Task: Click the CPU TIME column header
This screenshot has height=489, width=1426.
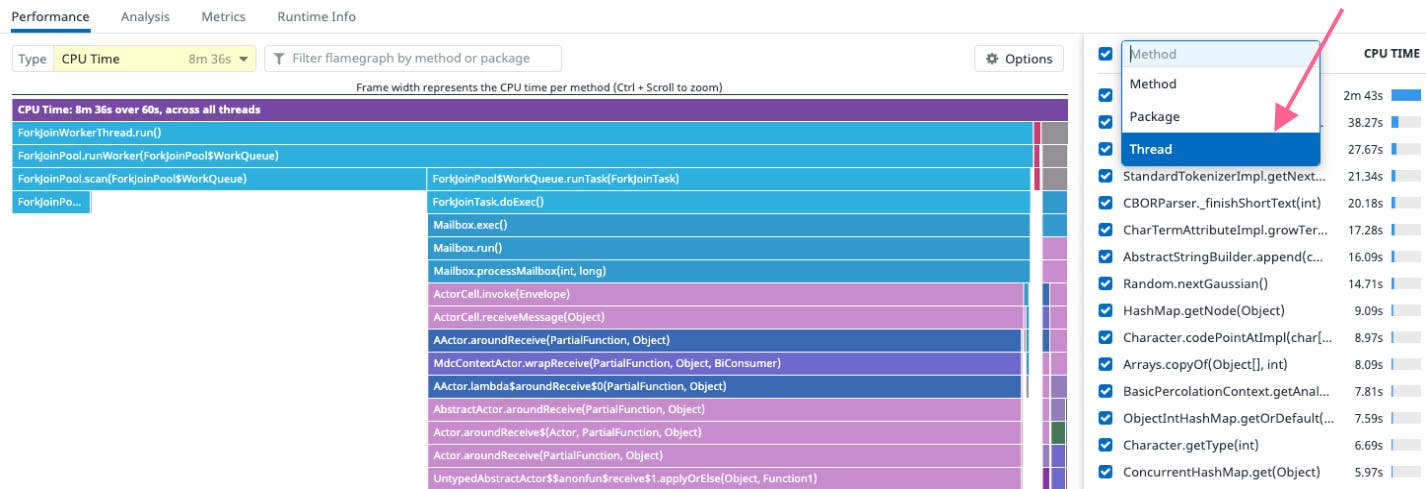Action: [x=1391, y=54]
